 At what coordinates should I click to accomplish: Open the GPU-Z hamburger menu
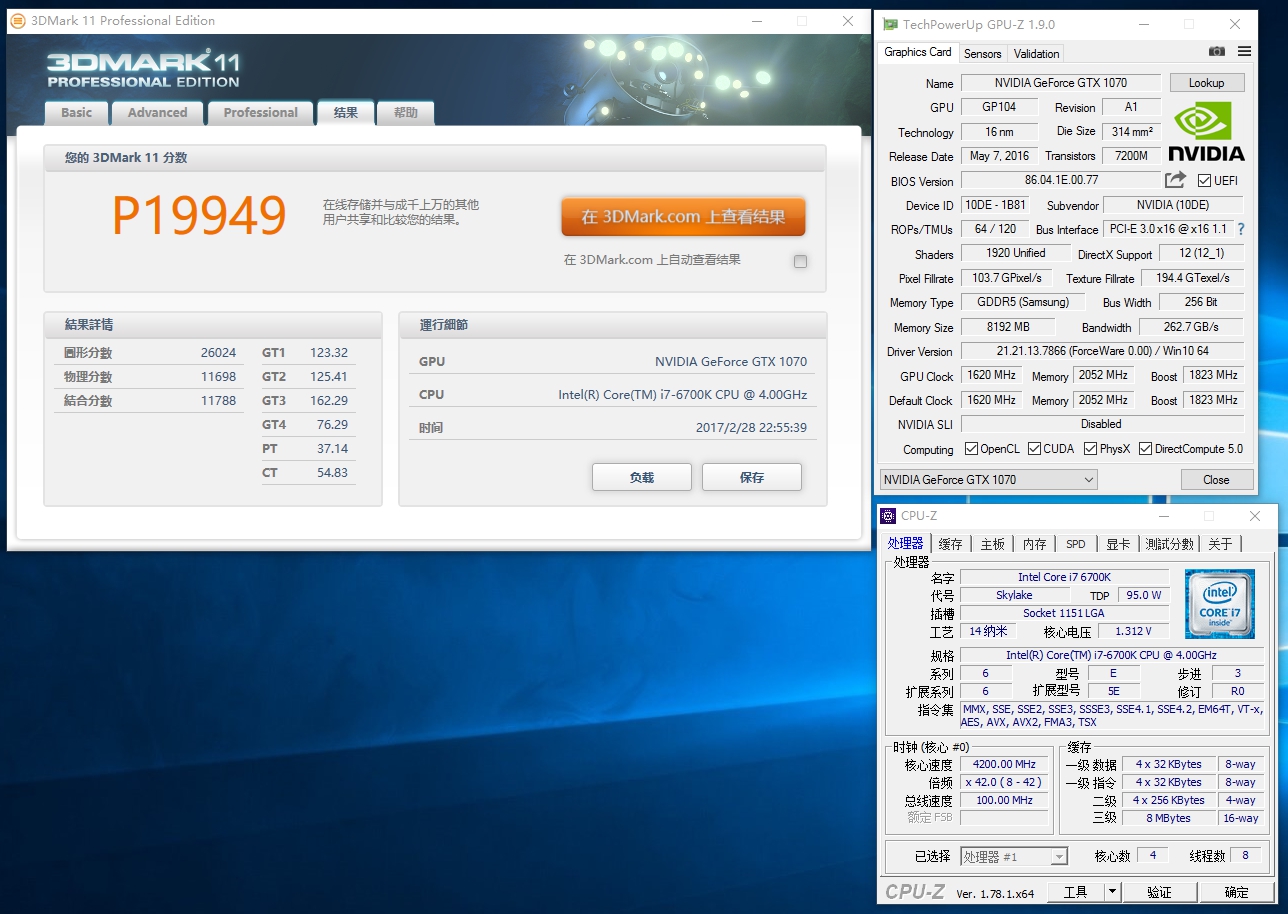pyautogui.click(x=1244, y=52)
